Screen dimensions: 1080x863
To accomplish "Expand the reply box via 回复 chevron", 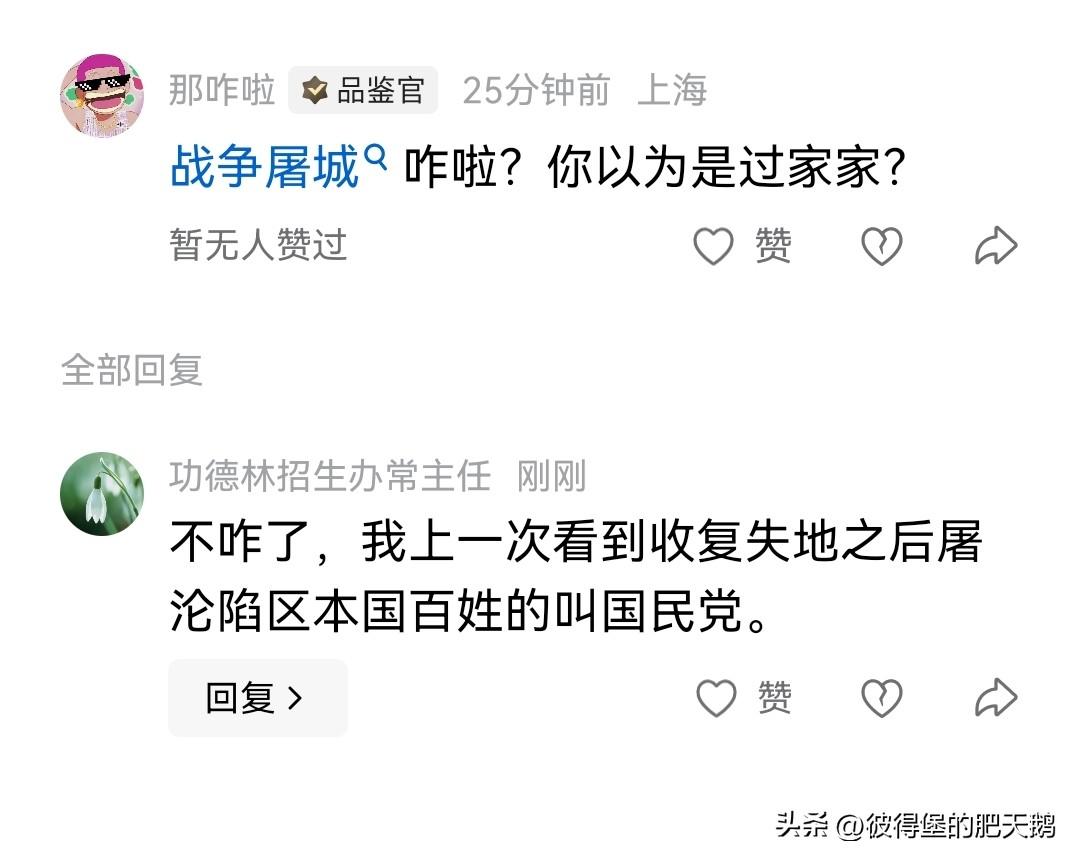I will click(257, 697).
